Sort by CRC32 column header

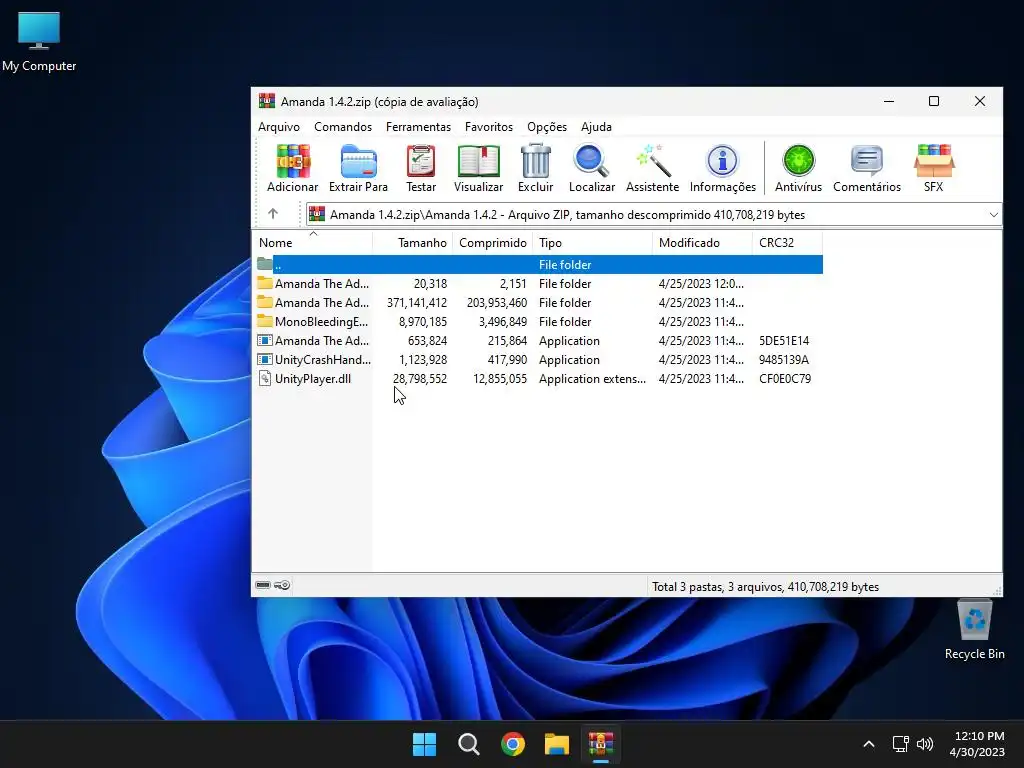(787, 242)
